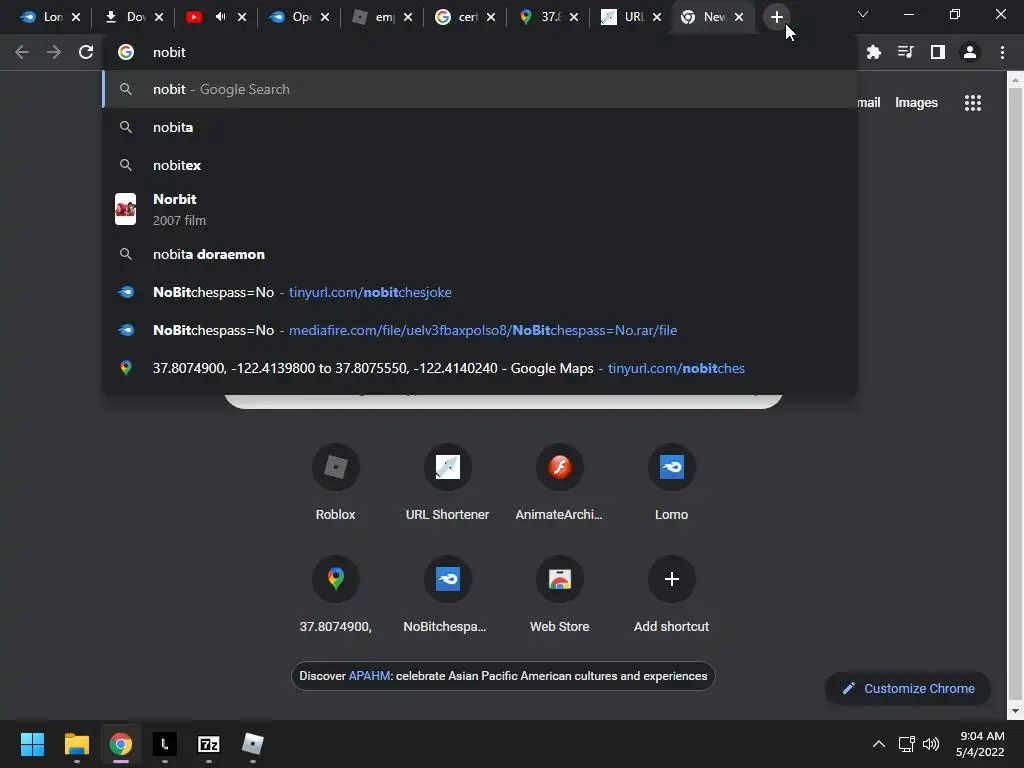Screen dimensions: 1024x768
Task: Open the 37.8074900, Maps shortcut
Action: coord(335,595)
